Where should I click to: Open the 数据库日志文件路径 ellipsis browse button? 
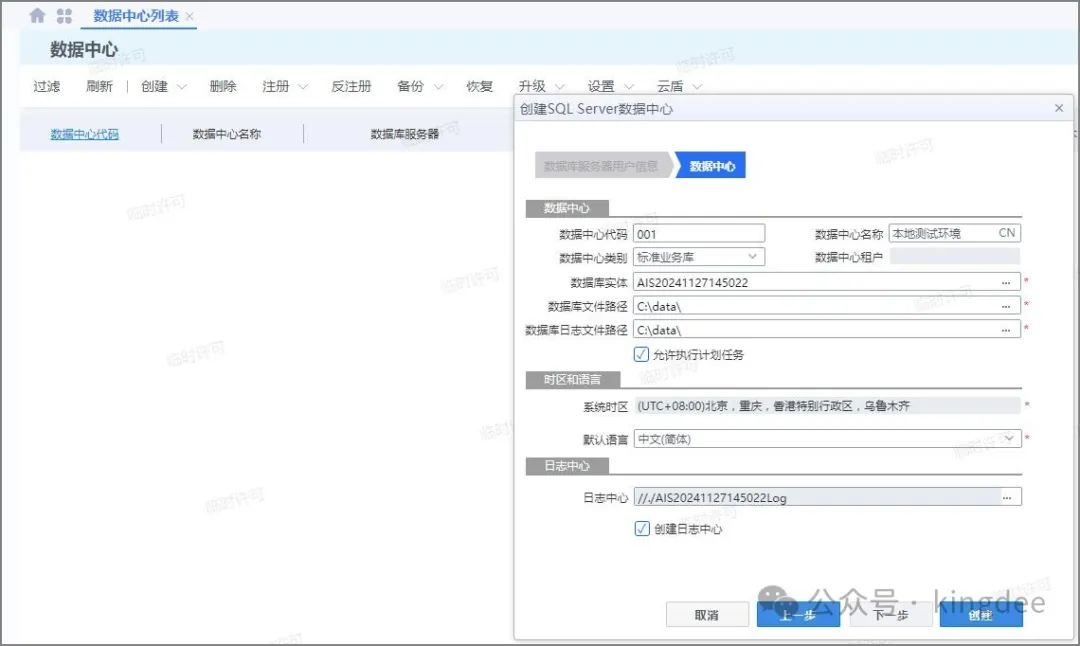pyautogui.click(x=1006, y=330)
